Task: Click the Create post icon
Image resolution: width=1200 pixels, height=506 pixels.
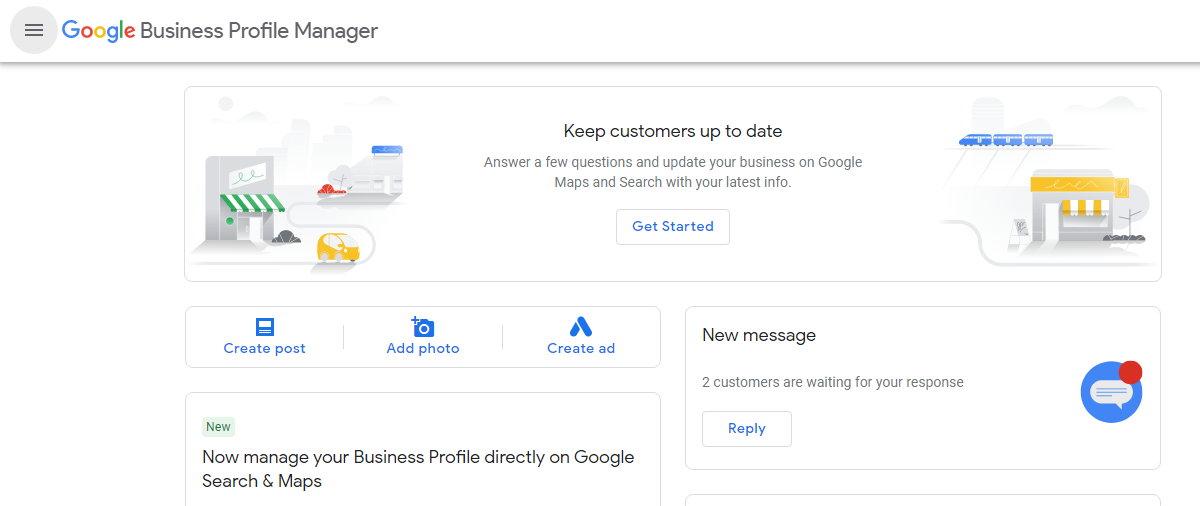Action: click(265, 327)
